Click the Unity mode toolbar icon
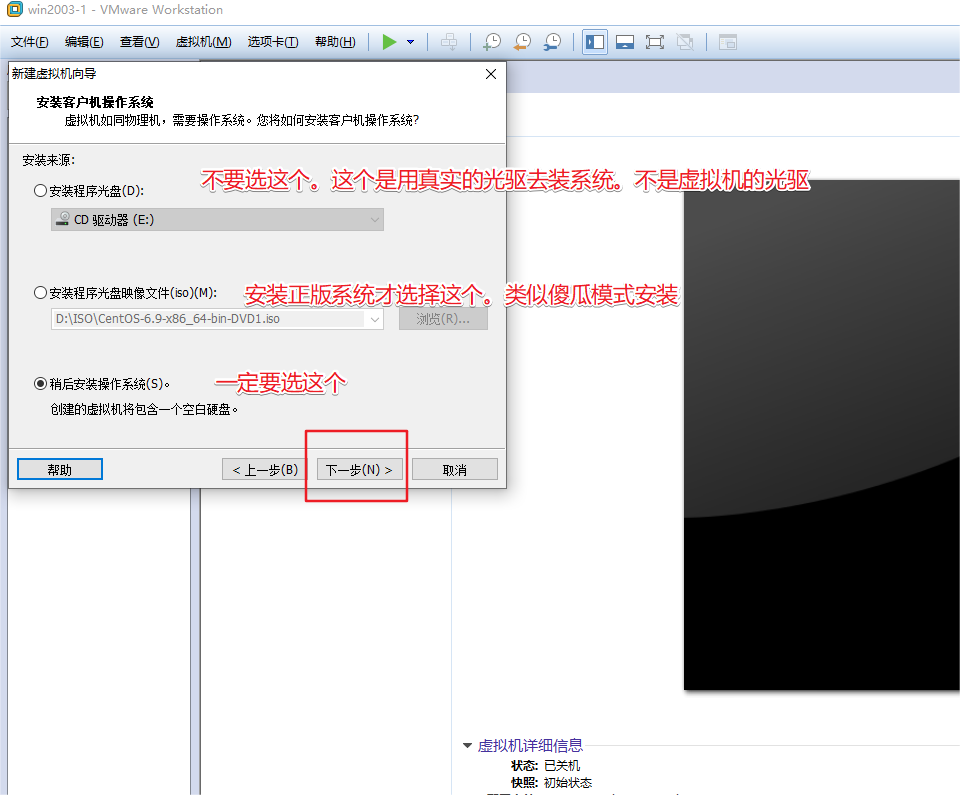 684,42
